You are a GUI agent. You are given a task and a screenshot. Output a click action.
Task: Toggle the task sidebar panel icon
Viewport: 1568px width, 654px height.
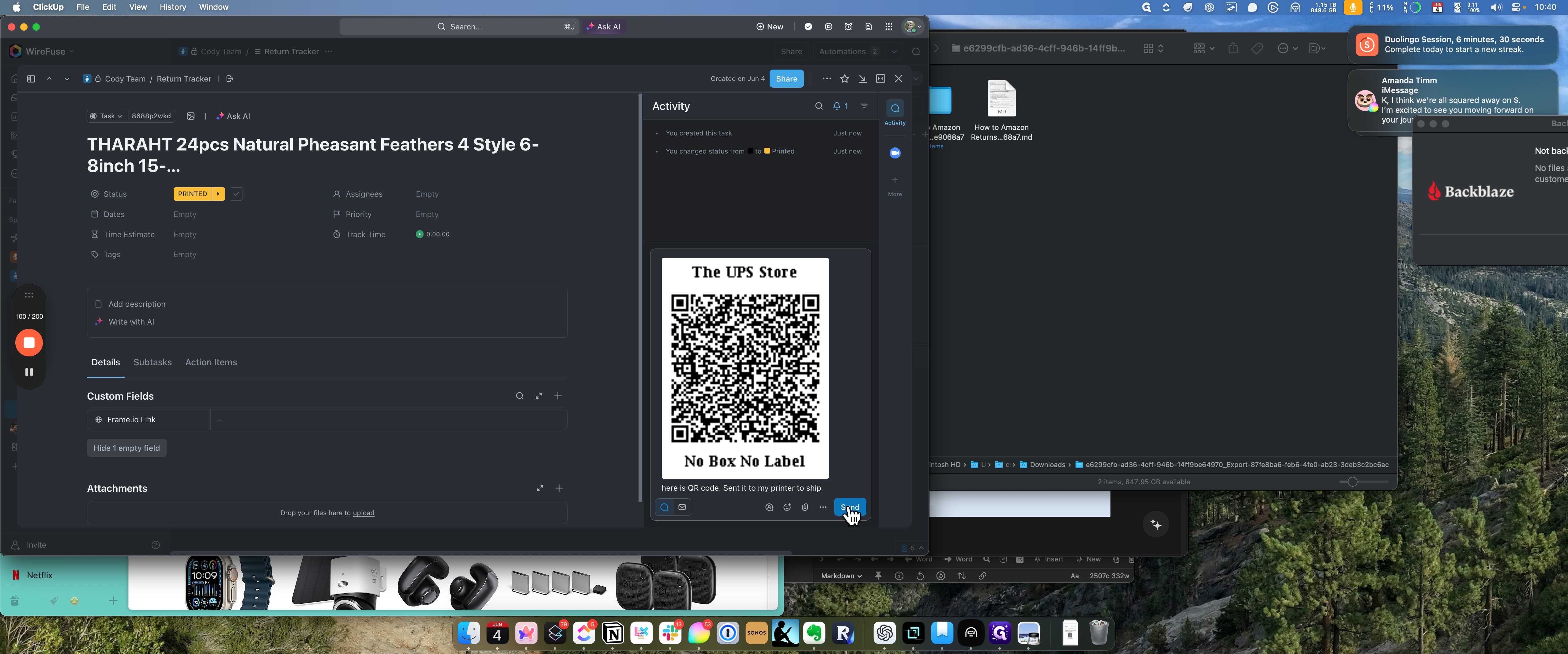point(31,78)
